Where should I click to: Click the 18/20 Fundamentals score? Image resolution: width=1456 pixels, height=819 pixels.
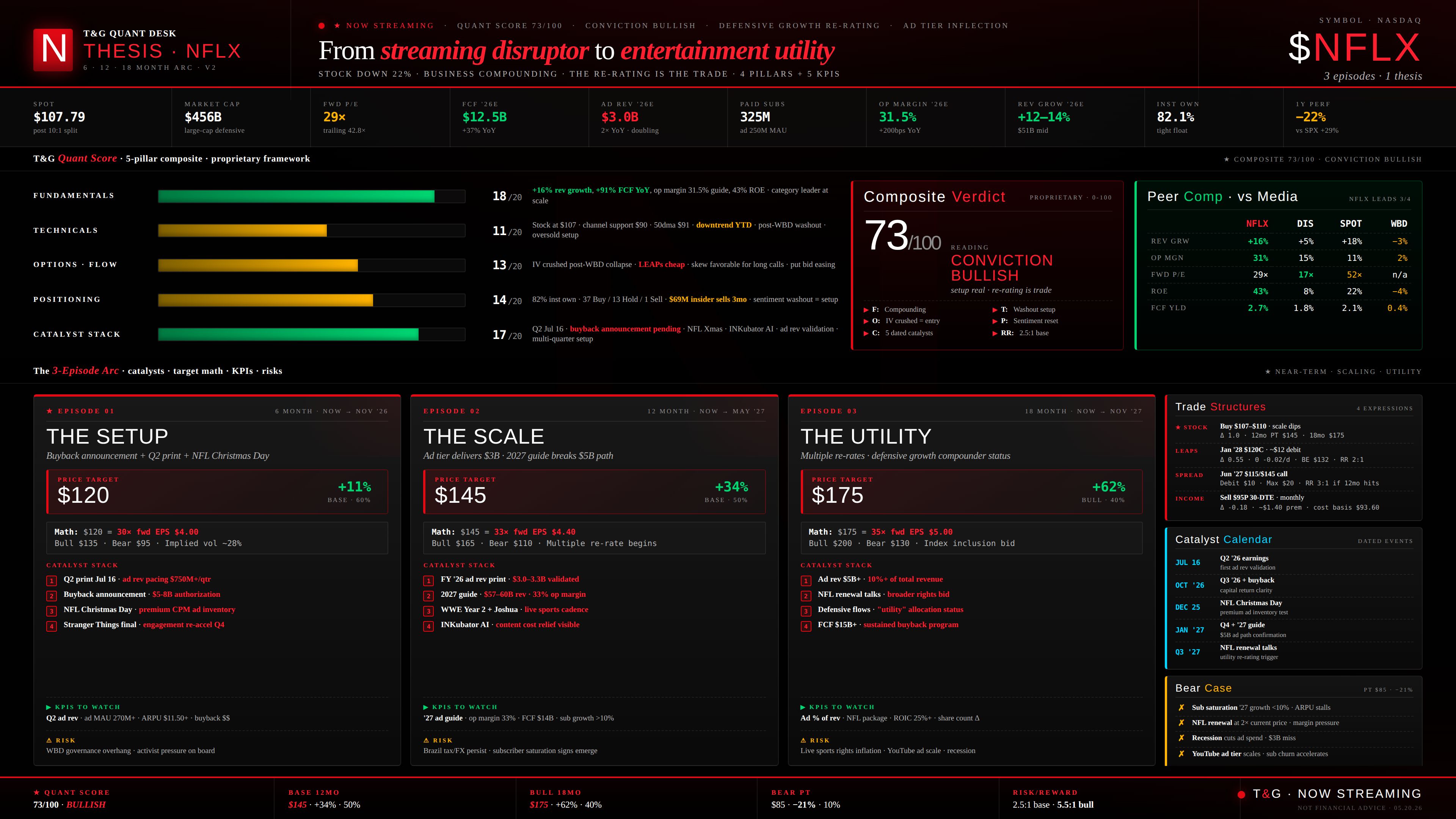coord(507,197)
